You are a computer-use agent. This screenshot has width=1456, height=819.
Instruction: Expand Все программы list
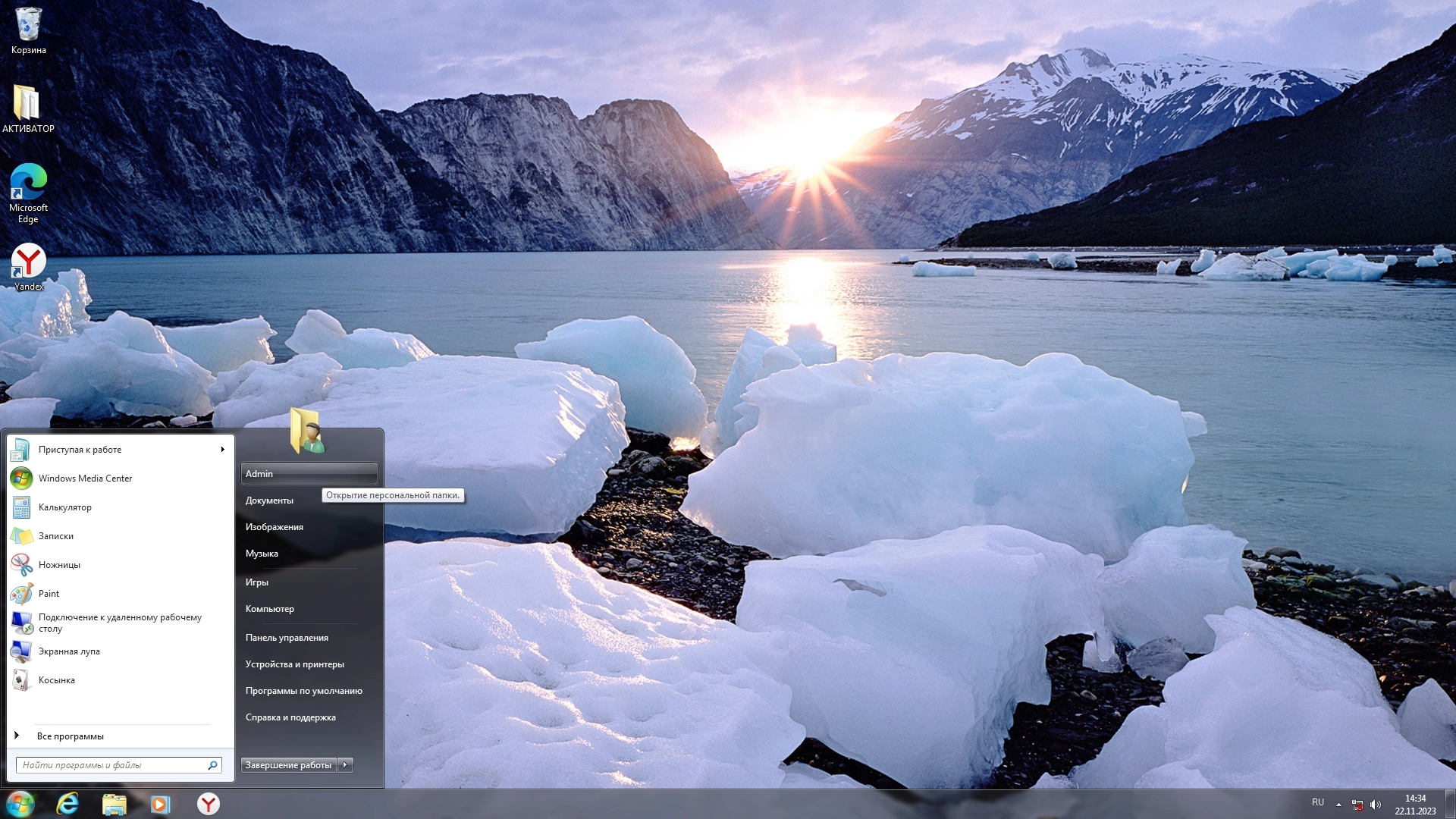coord(70,736)
